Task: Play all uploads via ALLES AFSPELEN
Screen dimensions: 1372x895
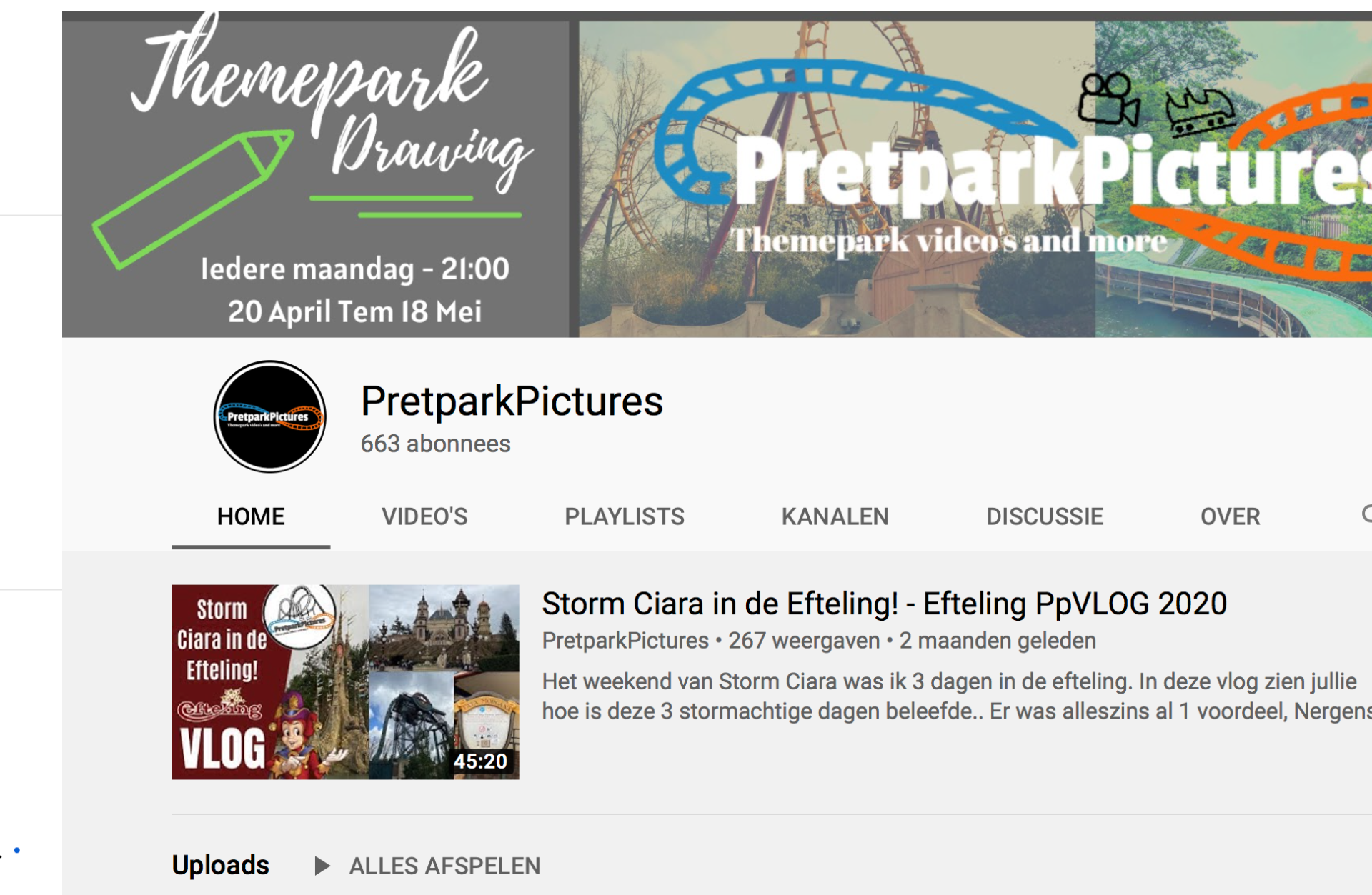Action: [x=444, y=866]
